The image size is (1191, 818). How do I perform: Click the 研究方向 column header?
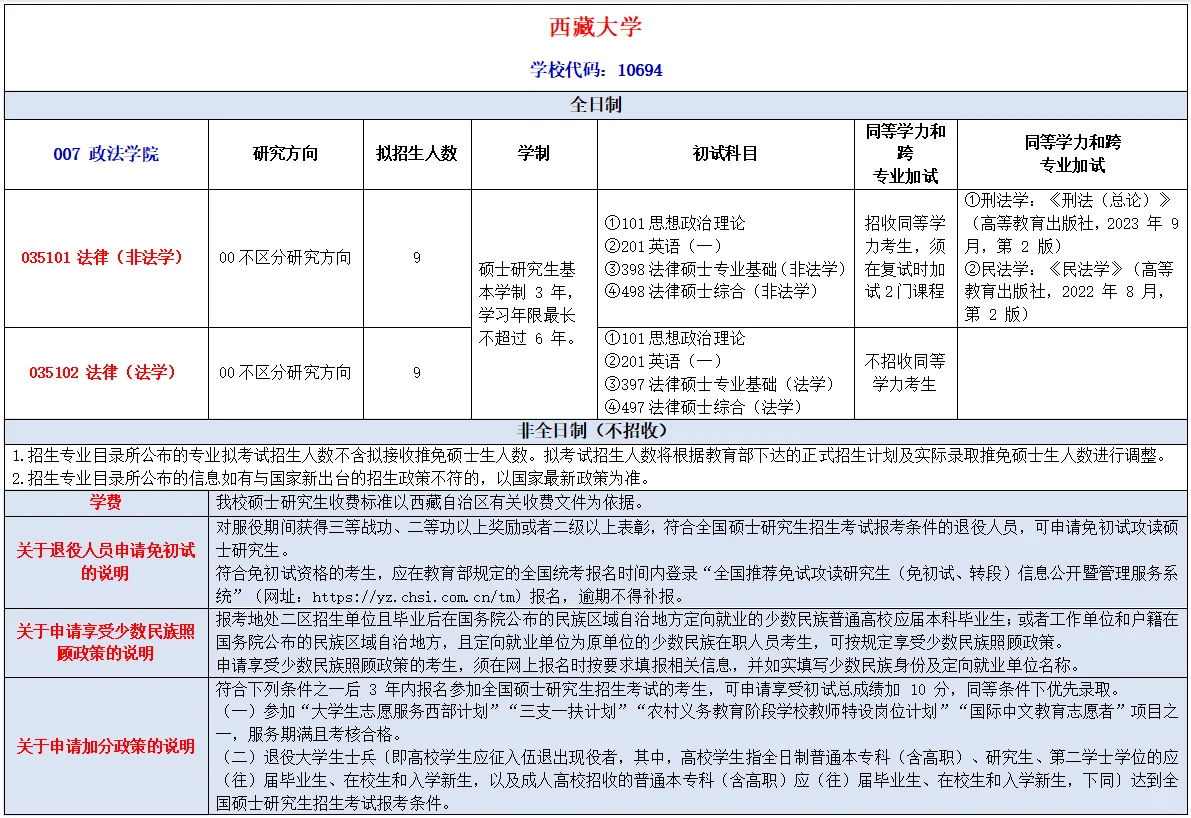286,153
